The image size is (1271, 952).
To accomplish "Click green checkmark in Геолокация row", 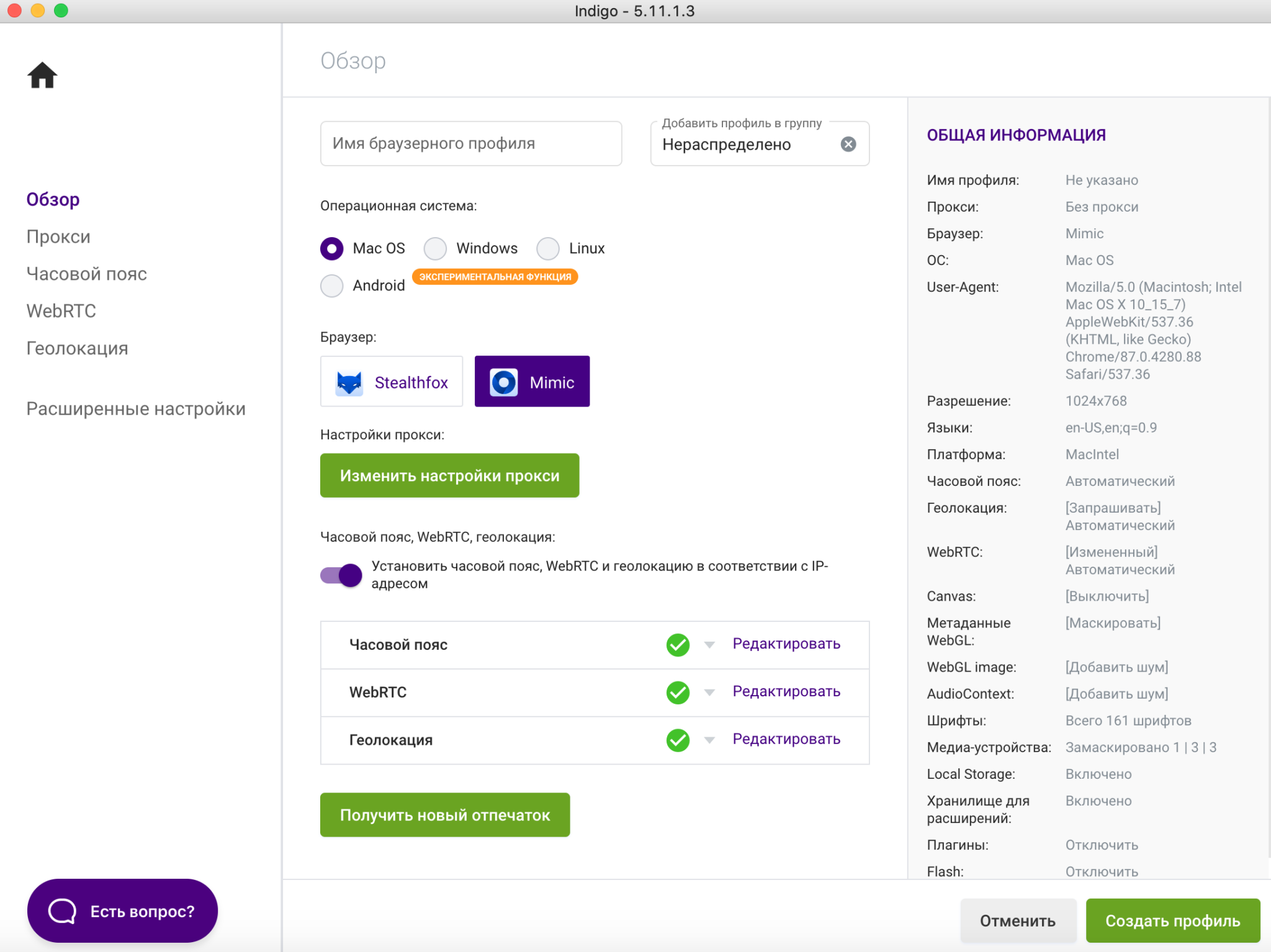I will click(678, 740).
